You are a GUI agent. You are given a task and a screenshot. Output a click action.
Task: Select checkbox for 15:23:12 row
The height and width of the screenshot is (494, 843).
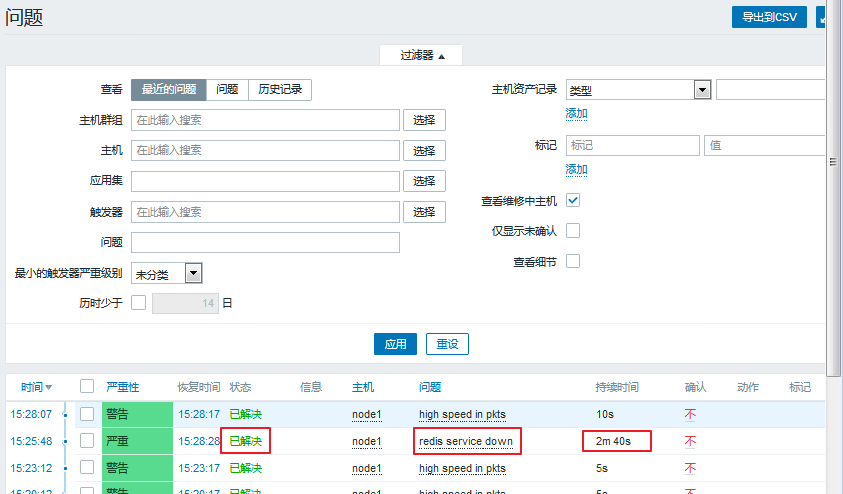tap(87, 467)
